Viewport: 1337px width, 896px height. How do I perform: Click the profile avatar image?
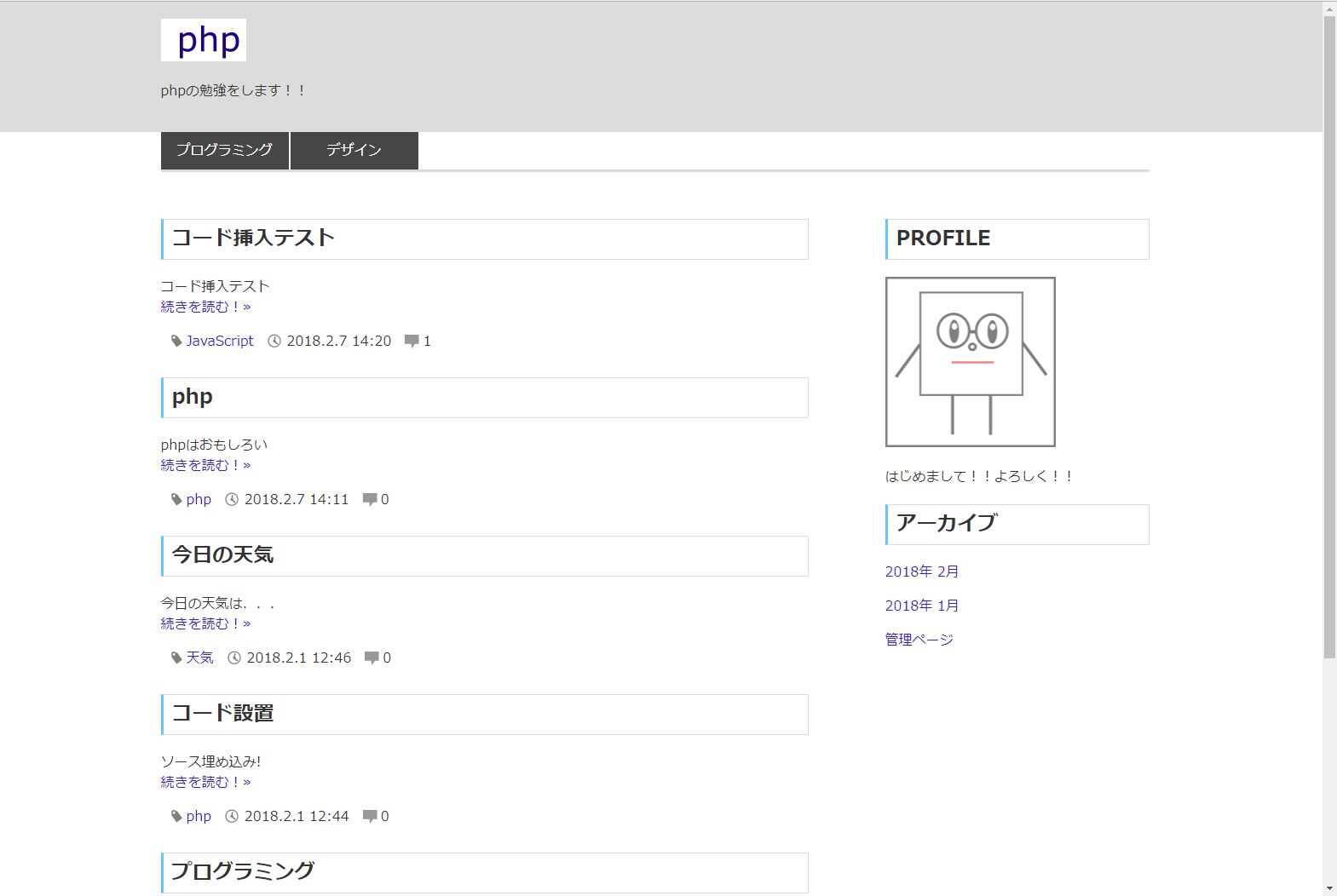pyautogui.click(x=970, y=362)
